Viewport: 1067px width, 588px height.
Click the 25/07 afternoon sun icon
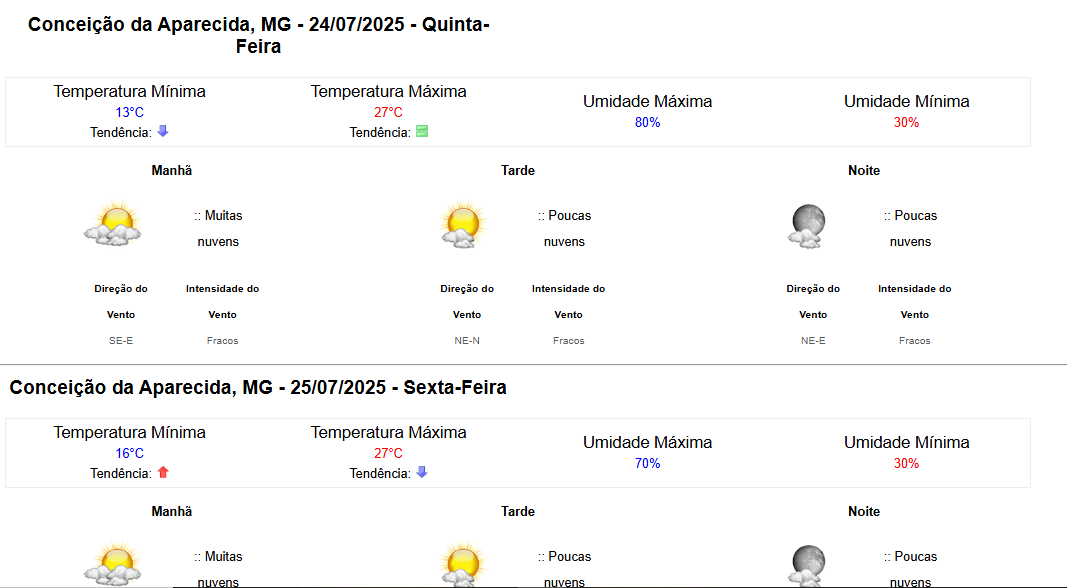[x=463, y=564]
